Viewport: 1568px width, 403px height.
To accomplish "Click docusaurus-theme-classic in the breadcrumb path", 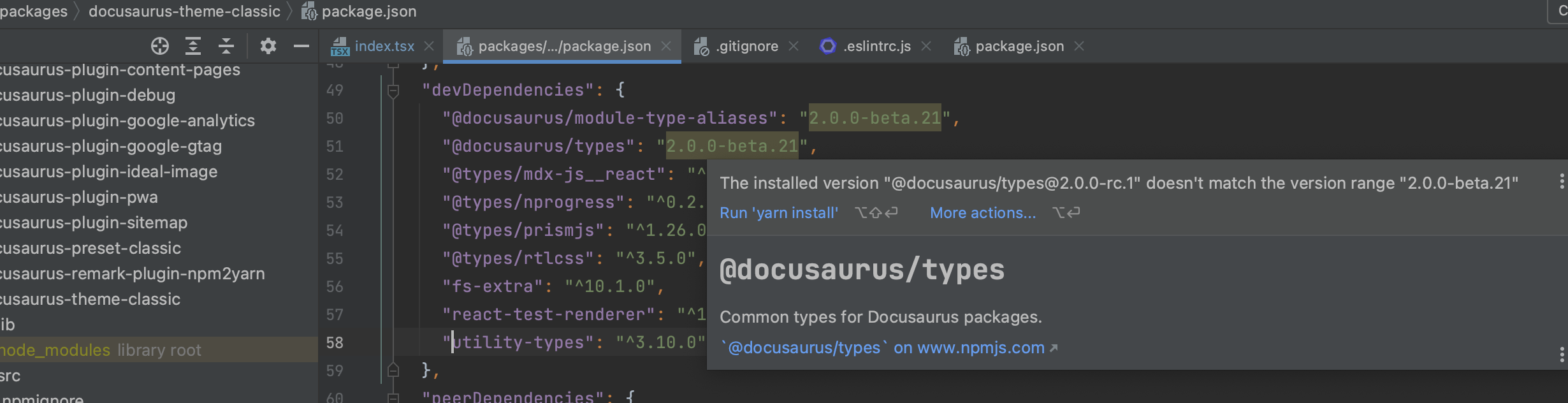I will pos(184,11).
